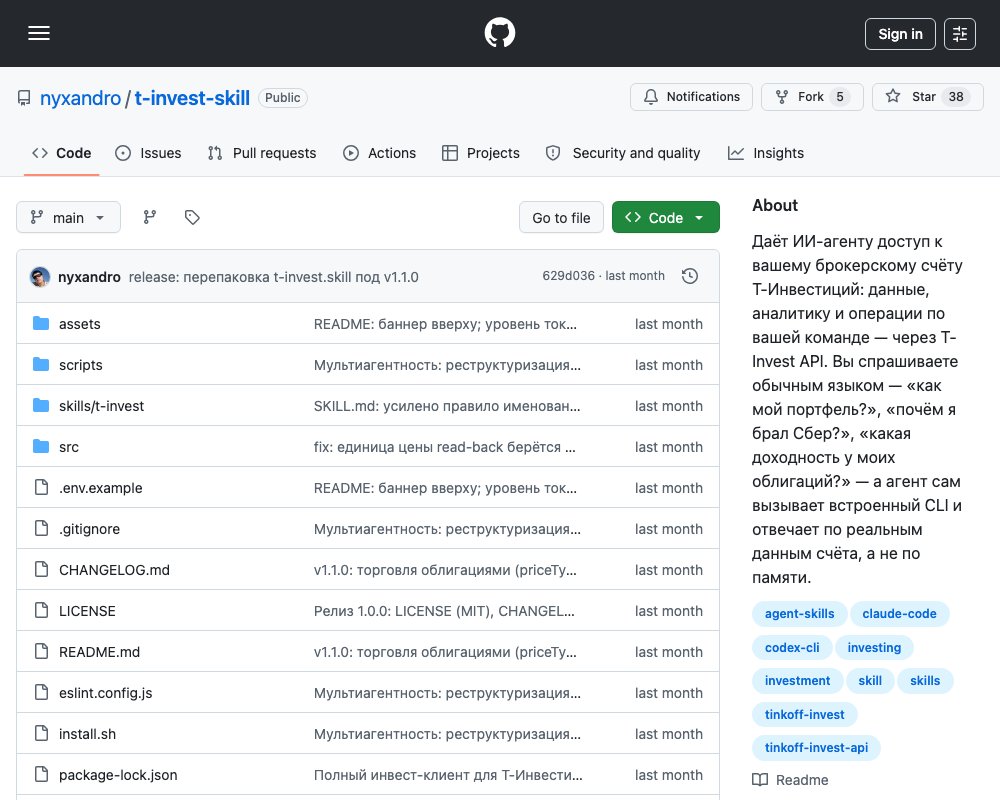Click the folder icon beside skills/t-invest
This screenshot has width=1000, height=800.
41,405
